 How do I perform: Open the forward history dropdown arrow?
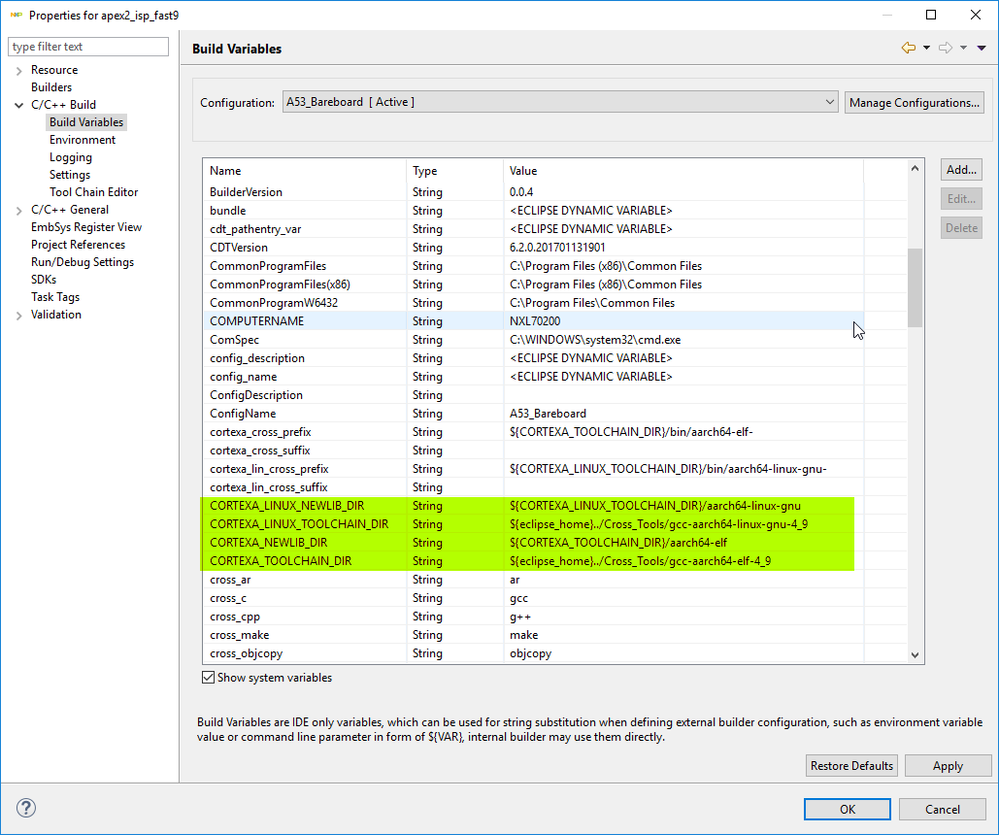(x=963, y=48)
